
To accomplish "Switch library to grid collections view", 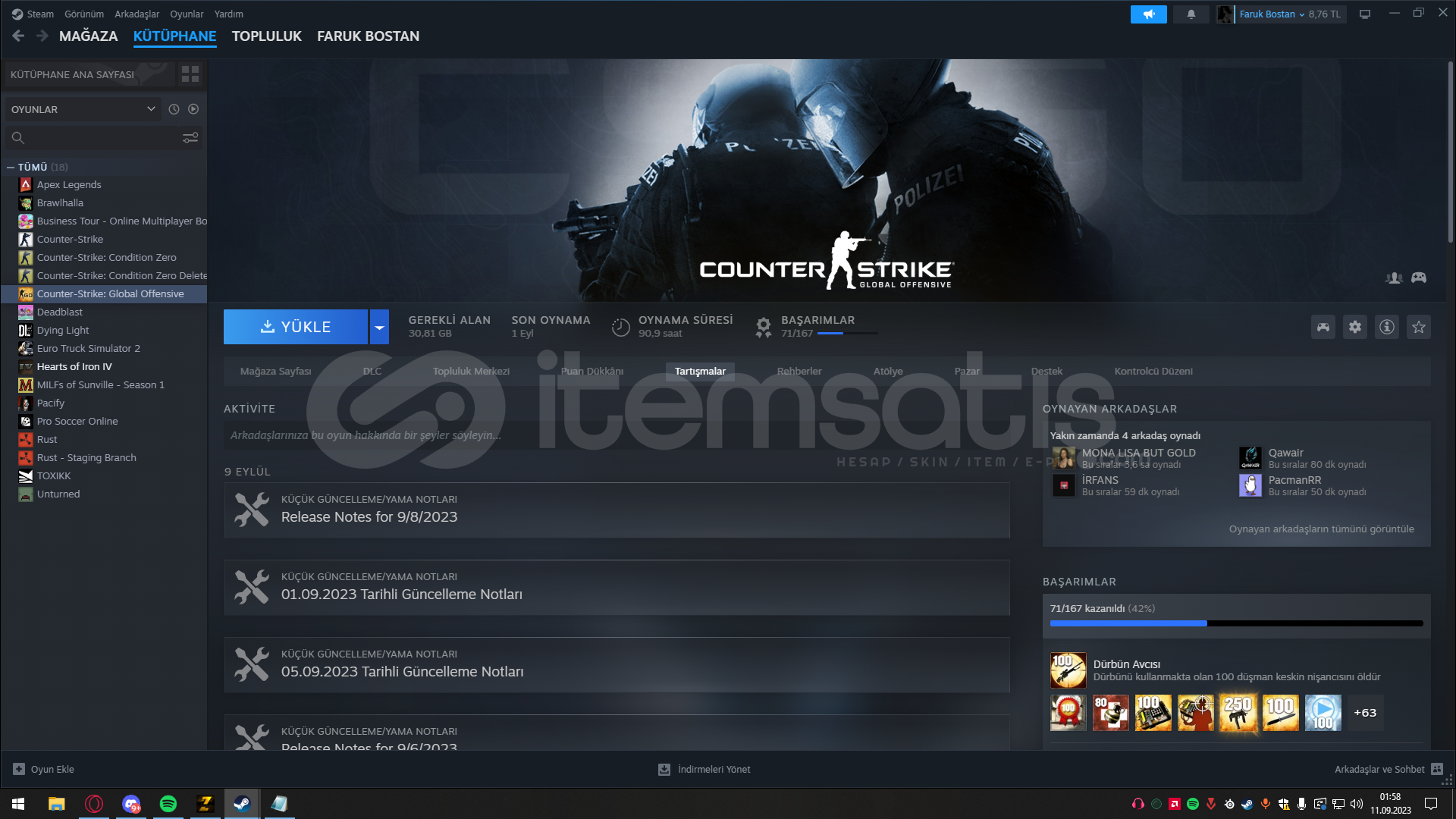I will 190,74.
